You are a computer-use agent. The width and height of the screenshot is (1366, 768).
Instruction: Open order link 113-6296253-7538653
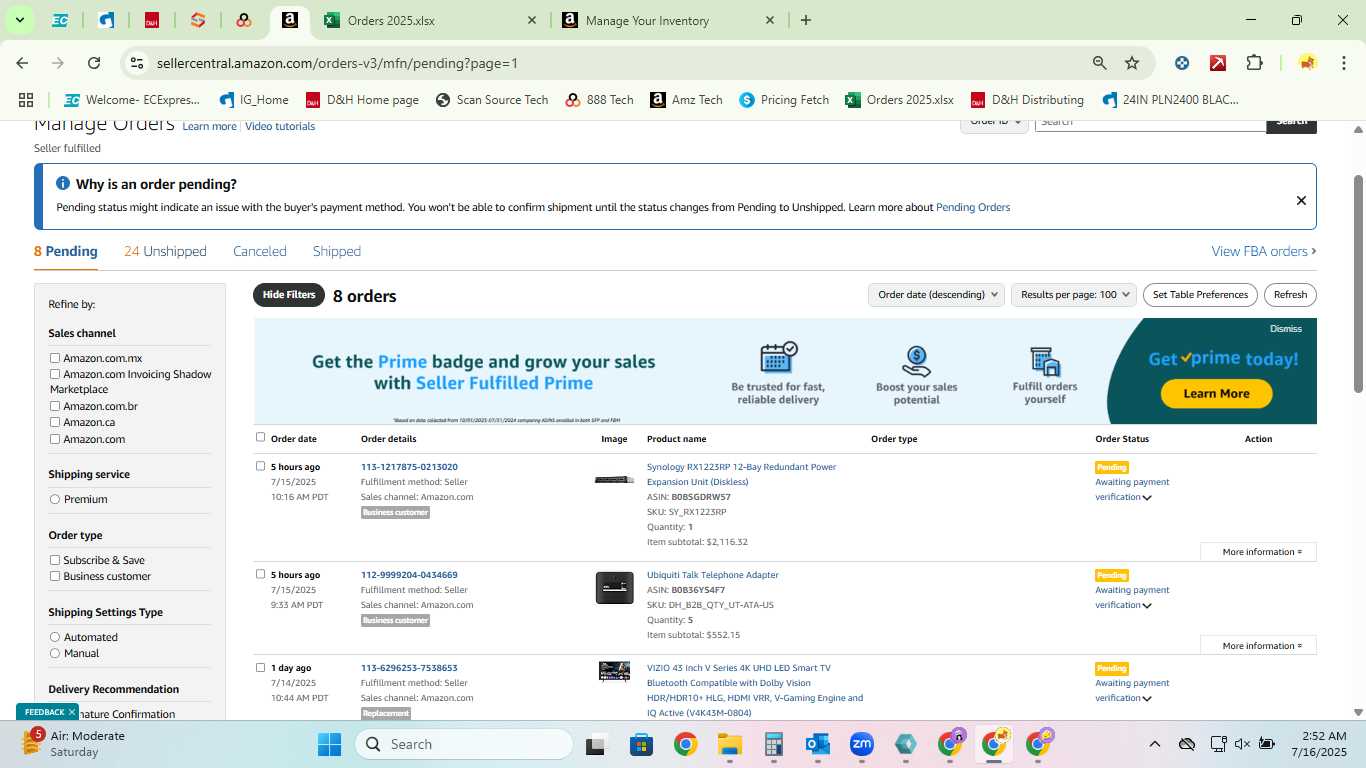pos(409,668)
